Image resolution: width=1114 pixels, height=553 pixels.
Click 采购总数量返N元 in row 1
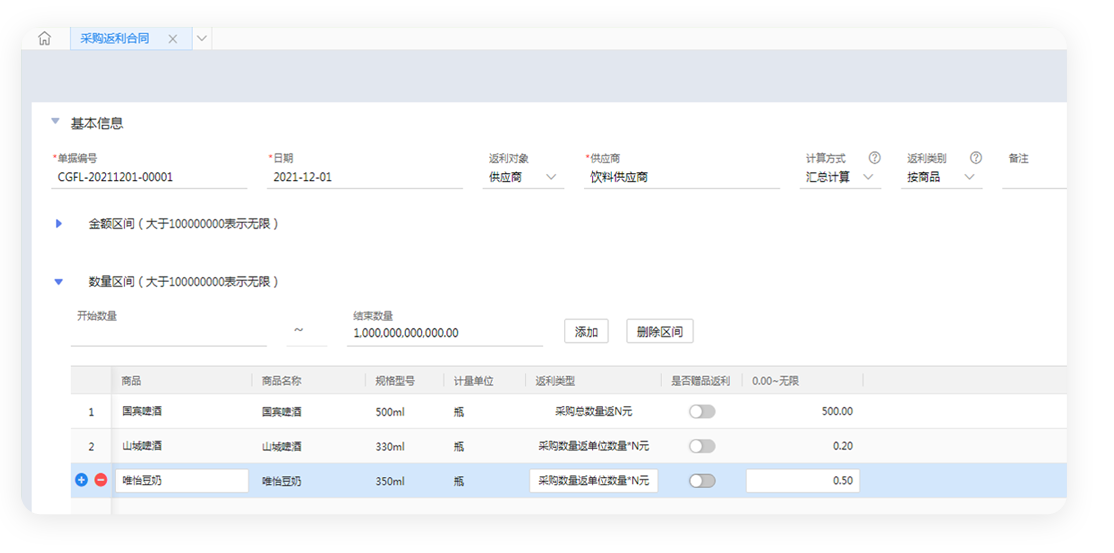593,412
